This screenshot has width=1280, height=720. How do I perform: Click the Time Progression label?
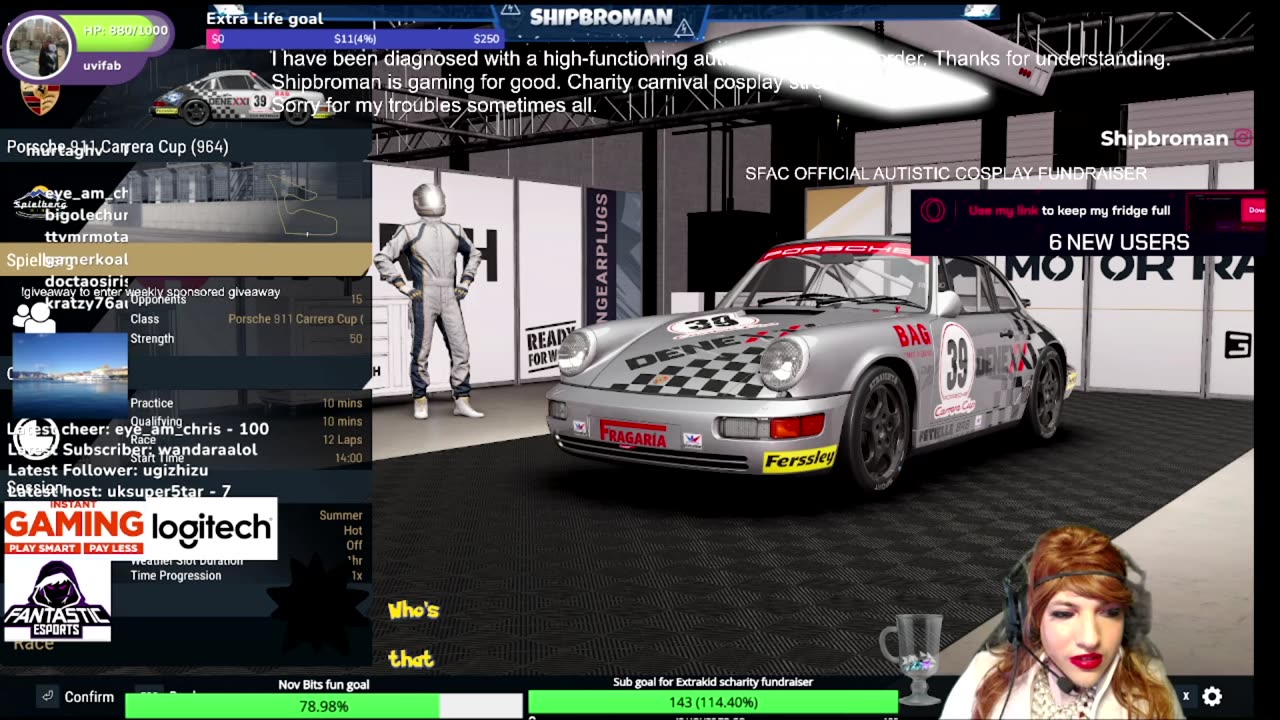pyautogui.click(x=175, y=576)
